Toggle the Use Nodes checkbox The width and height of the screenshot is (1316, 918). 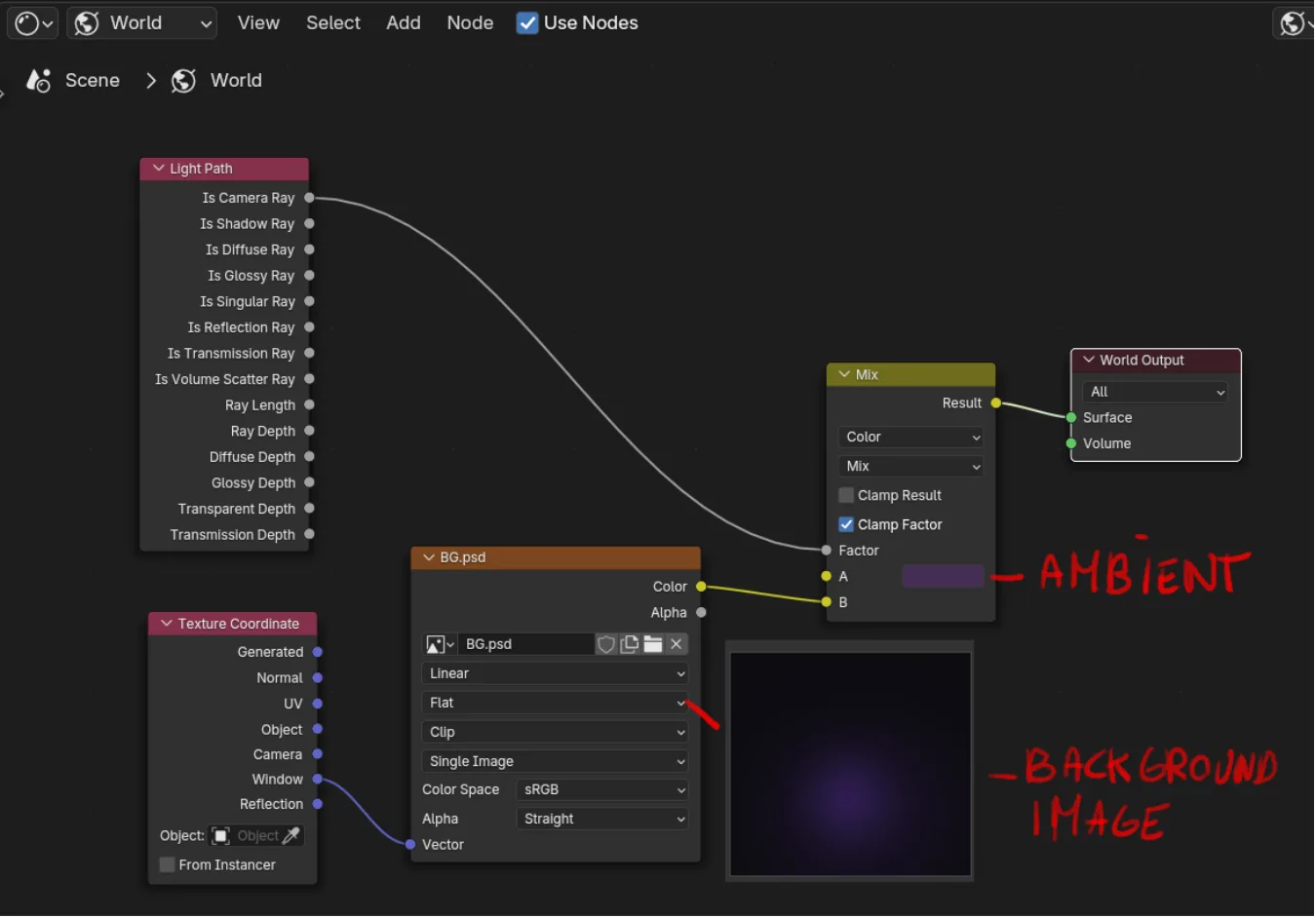527,23
